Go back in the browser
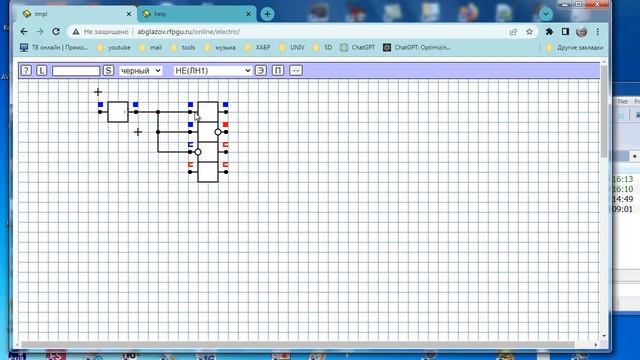Viewport: 640px width, 360px height. pos(24,31)
